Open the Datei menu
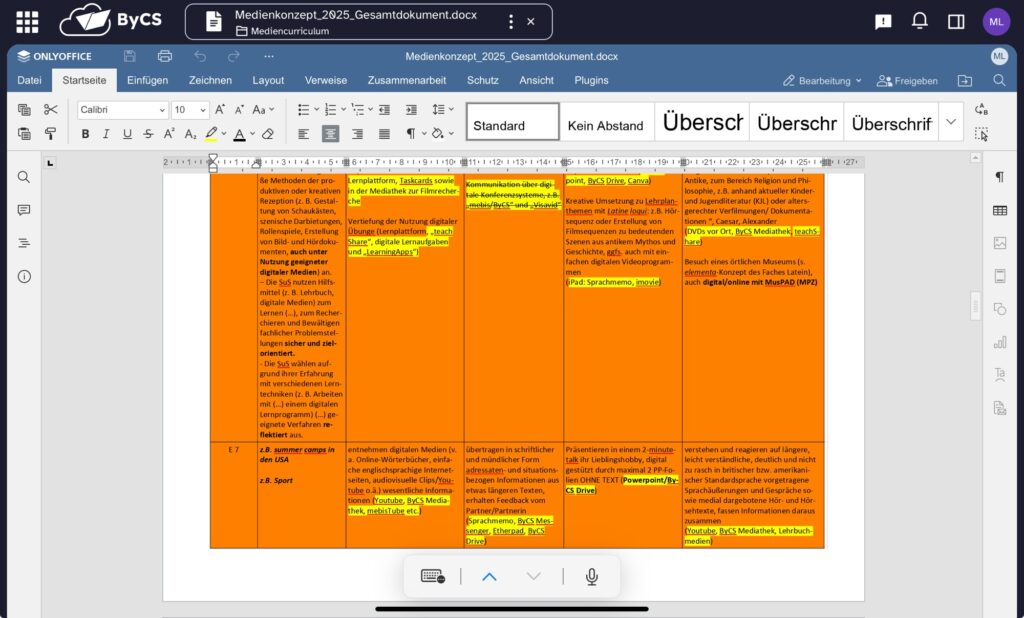Screen dimensions: 1024x618 [29, 80]
